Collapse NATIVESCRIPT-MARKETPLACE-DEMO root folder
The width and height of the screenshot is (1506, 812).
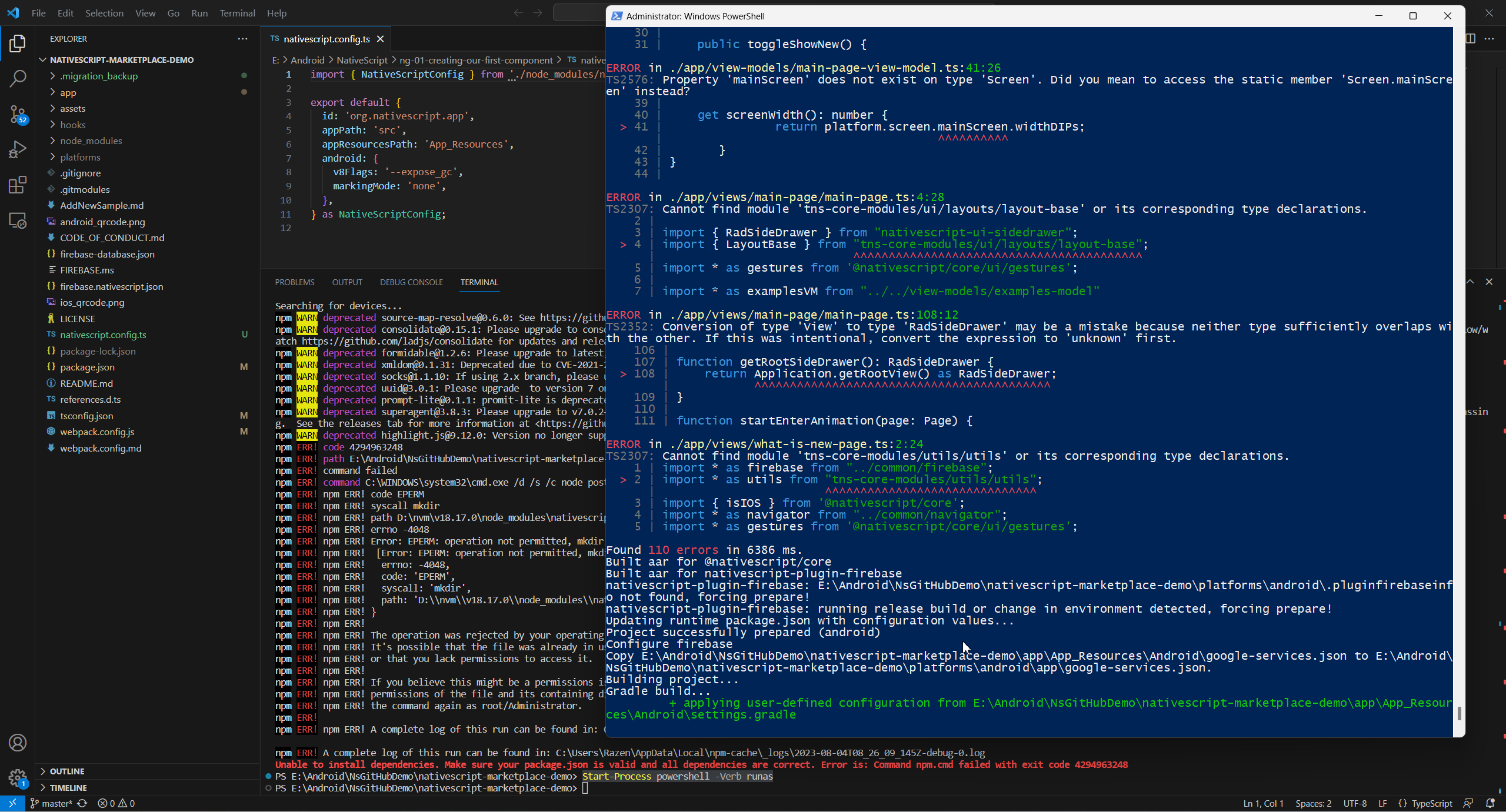click(x=121, y=60)
